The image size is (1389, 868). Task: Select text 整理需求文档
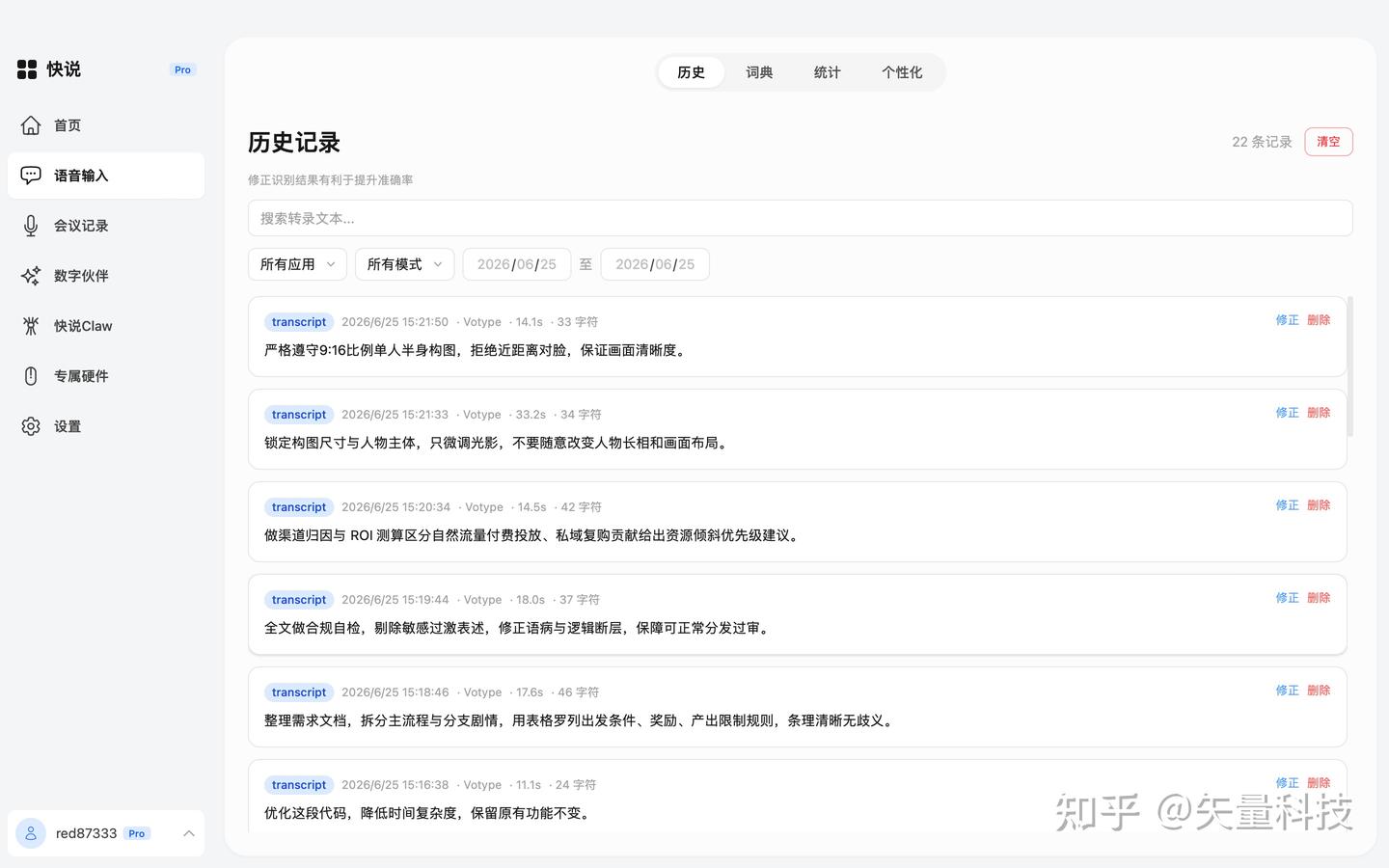tap(306, 720)
